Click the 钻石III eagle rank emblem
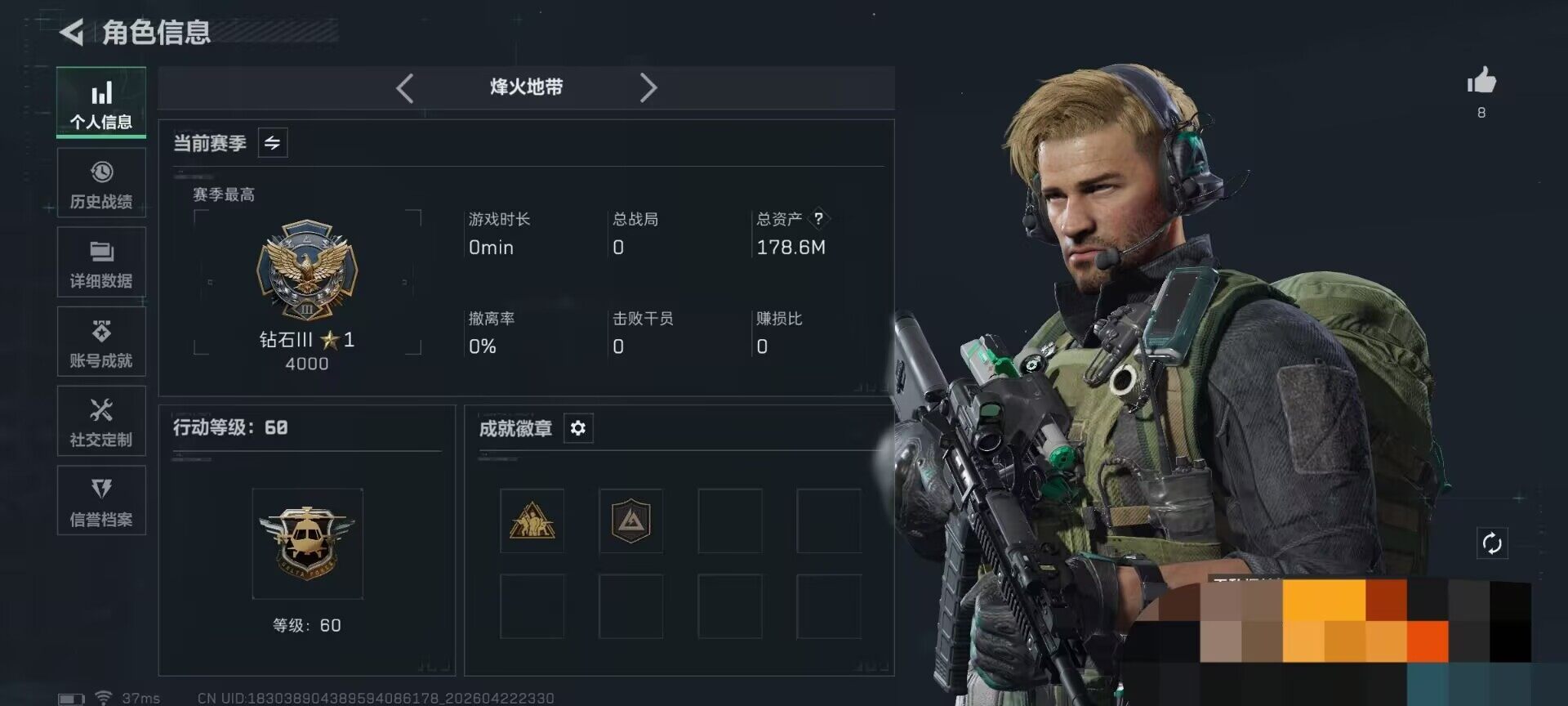Viewport: 1568px width, 706px height. coord(307,270)
